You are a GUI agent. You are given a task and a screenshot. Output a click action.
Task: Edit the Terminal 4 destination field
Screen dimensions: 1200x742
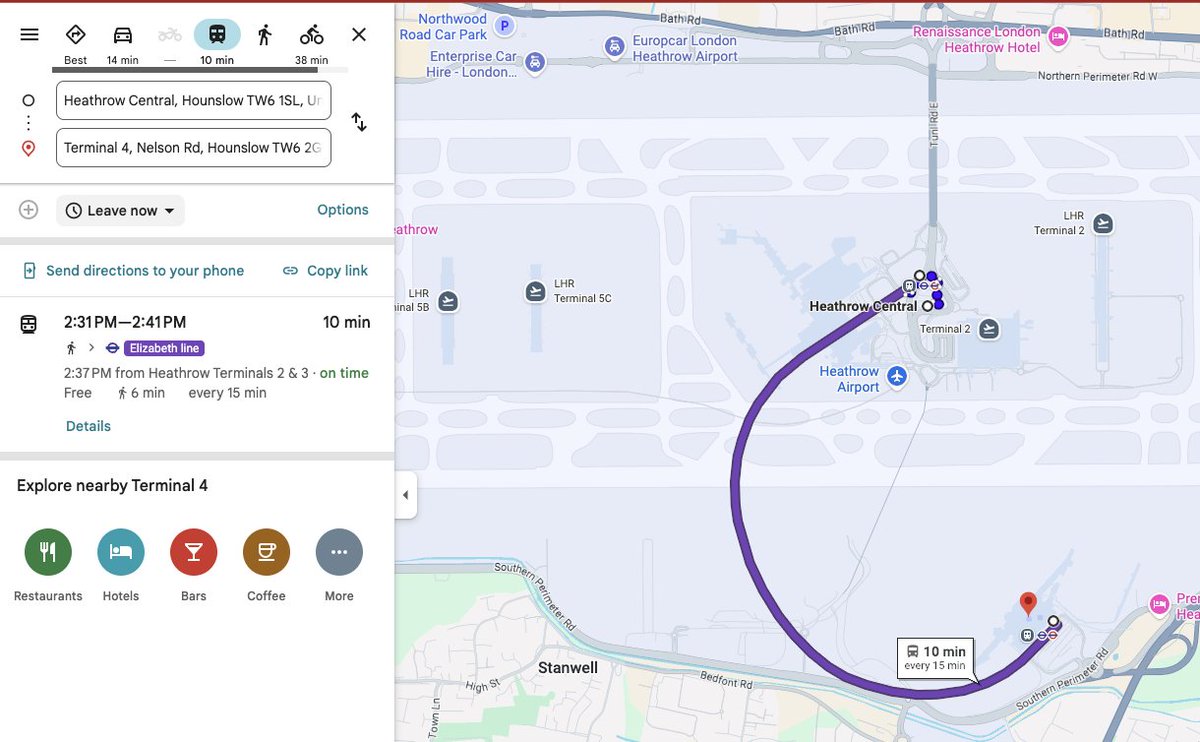pos(193,147)
